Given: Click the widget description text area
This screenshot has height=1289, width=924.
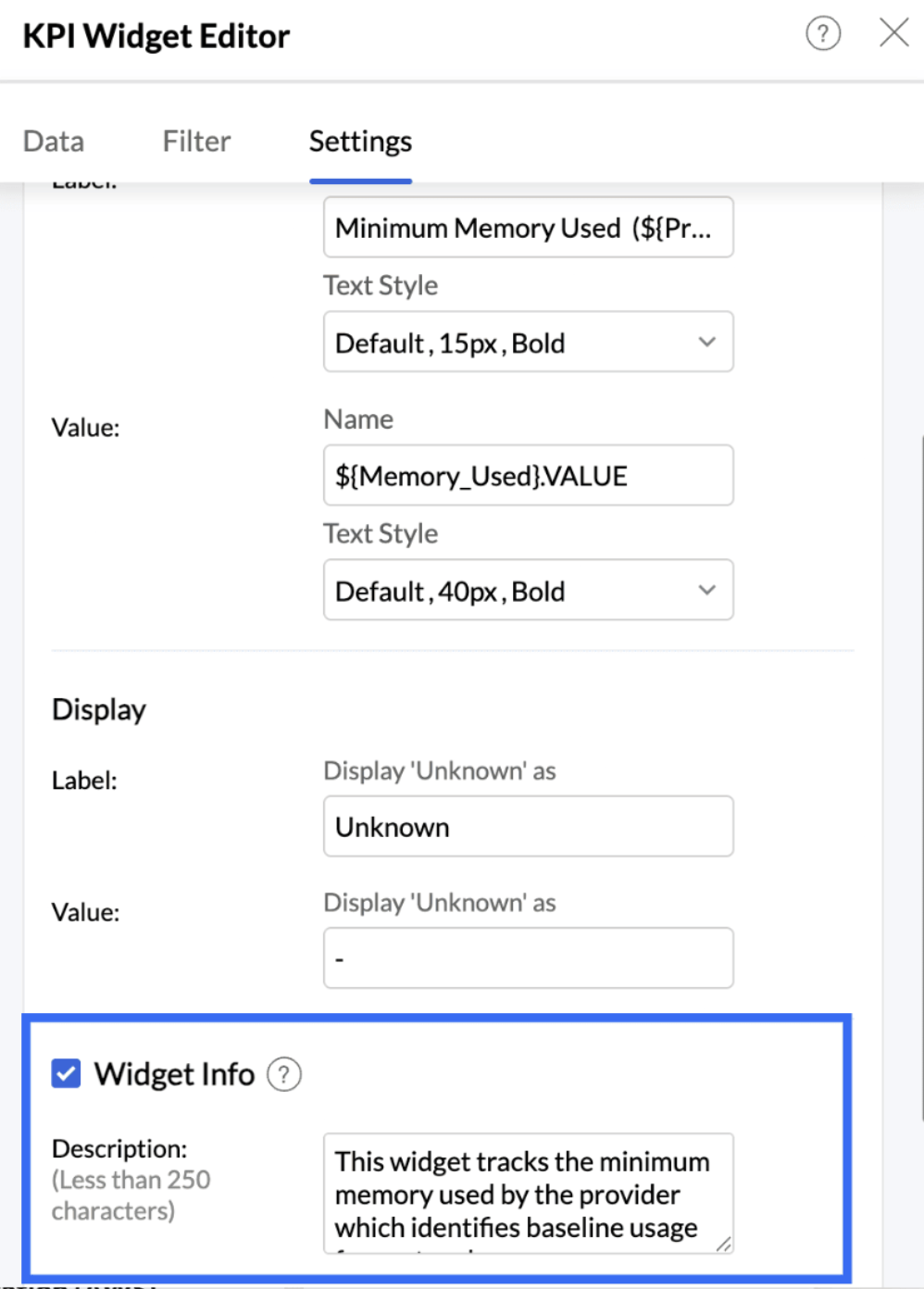Looking at the screenshot, I should pos(523,1194).
